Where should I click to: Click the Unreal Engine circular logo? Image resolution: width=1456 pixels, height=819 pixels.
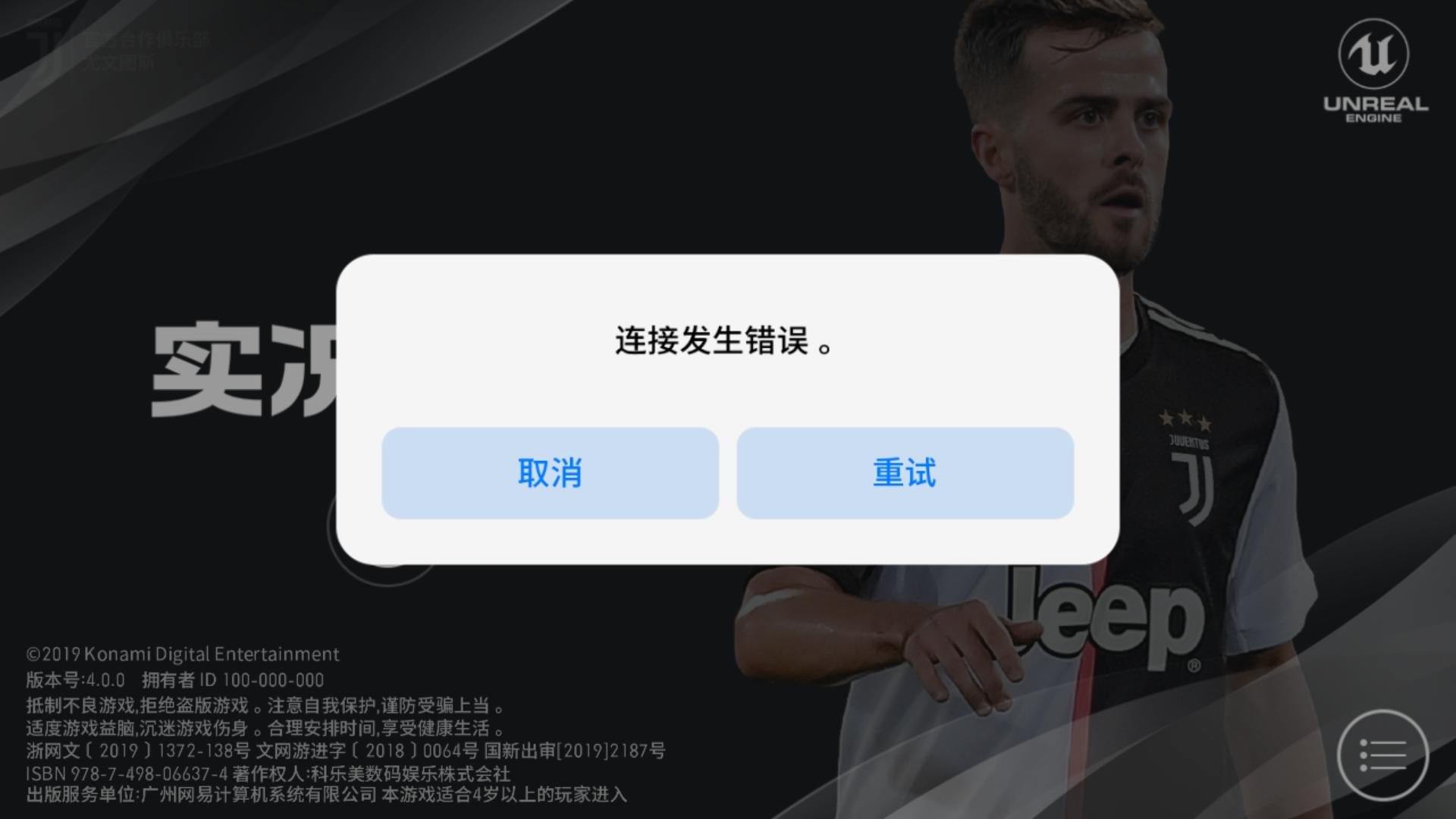[1373, 54]
